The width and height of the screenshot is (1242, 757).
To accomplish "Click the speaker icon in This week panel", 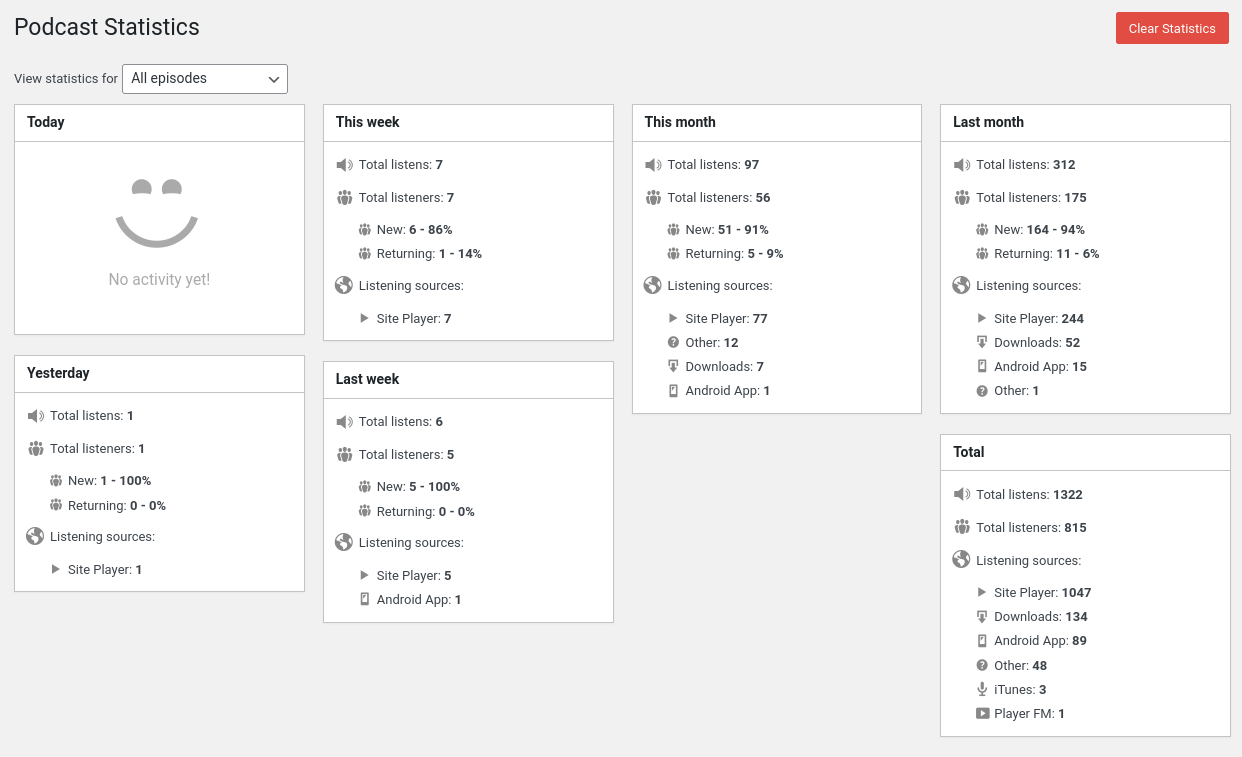I will point(344,165).
